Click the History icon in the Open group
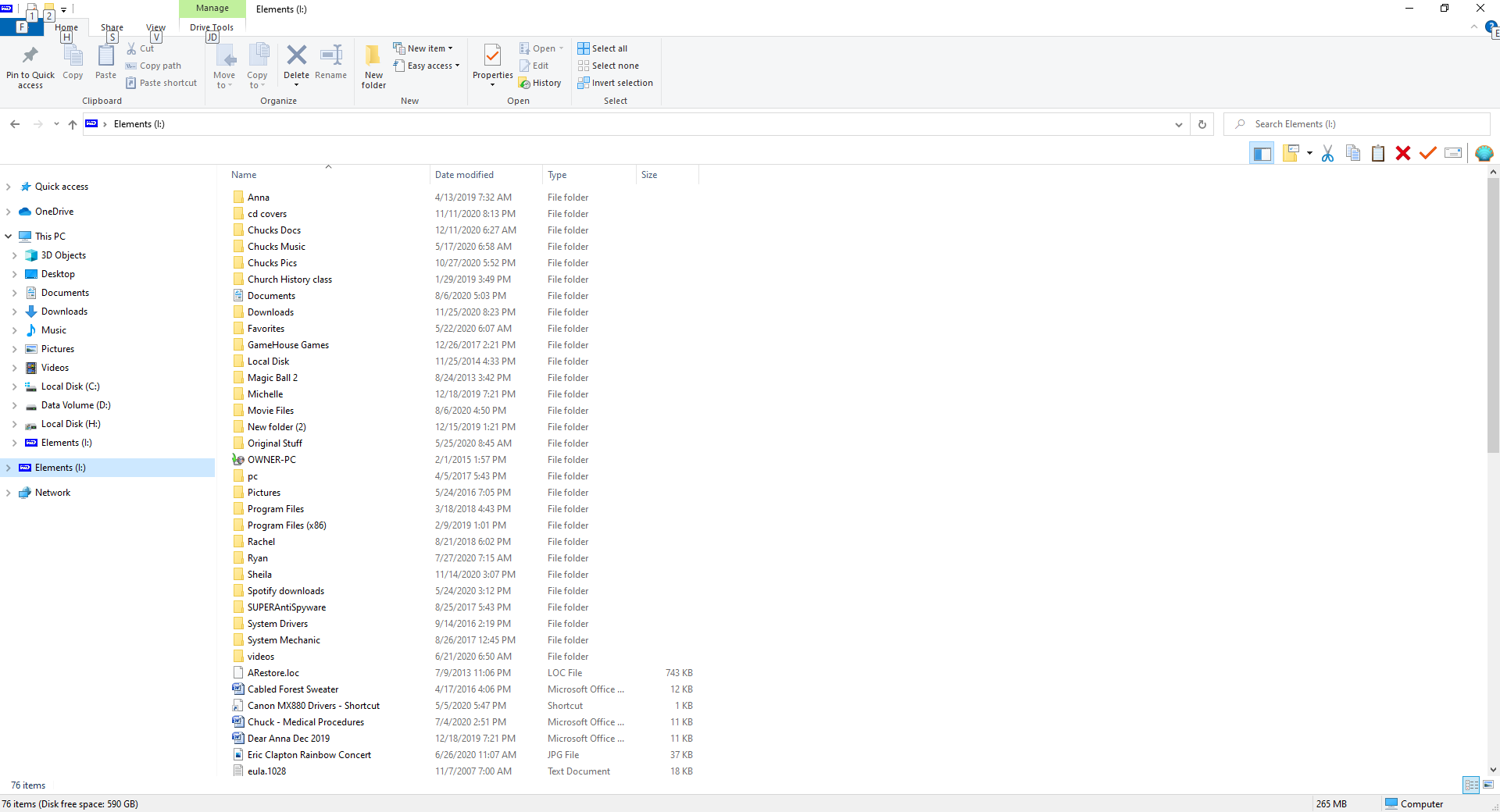The height and width of the screenshot is (812, 1500). pyautogui.click(x=540, y=83)
